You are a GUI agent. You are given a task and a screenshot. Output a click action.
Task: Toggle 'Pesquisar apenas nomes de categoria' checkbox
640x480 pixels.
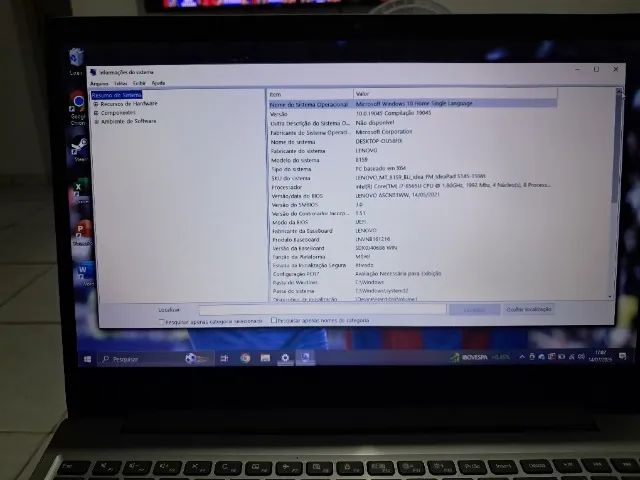[x=274, y=320]
